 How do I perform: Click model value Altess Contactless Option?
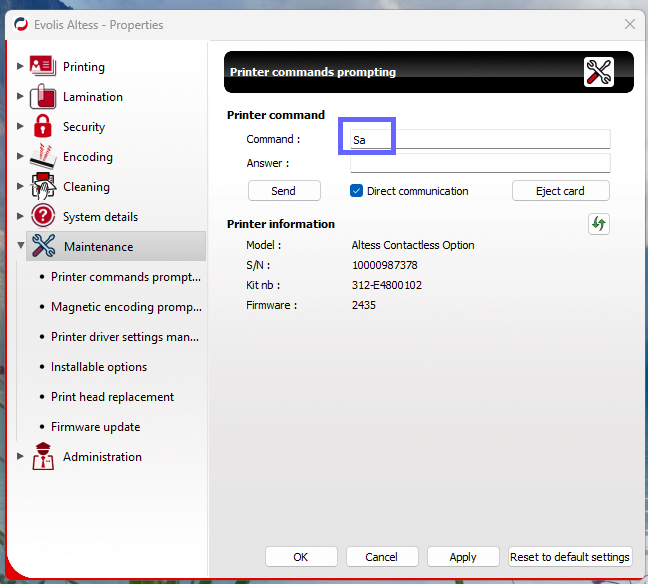click(x=413, y=245)
